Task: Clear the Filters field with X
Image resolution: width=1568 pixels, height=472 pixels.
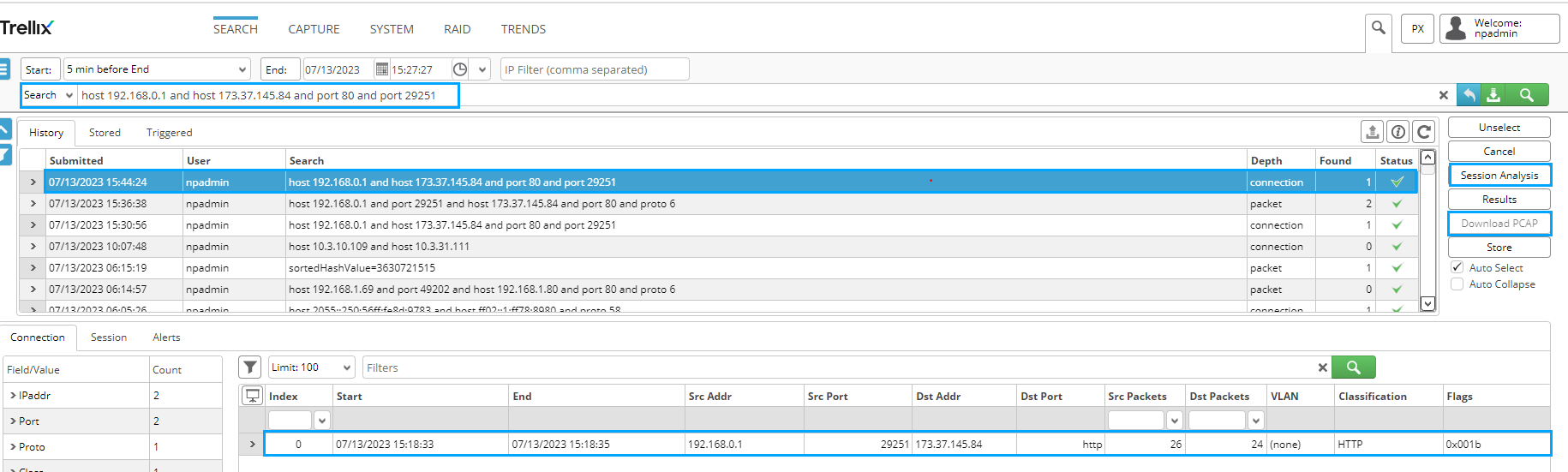Action: [1322, 367]
